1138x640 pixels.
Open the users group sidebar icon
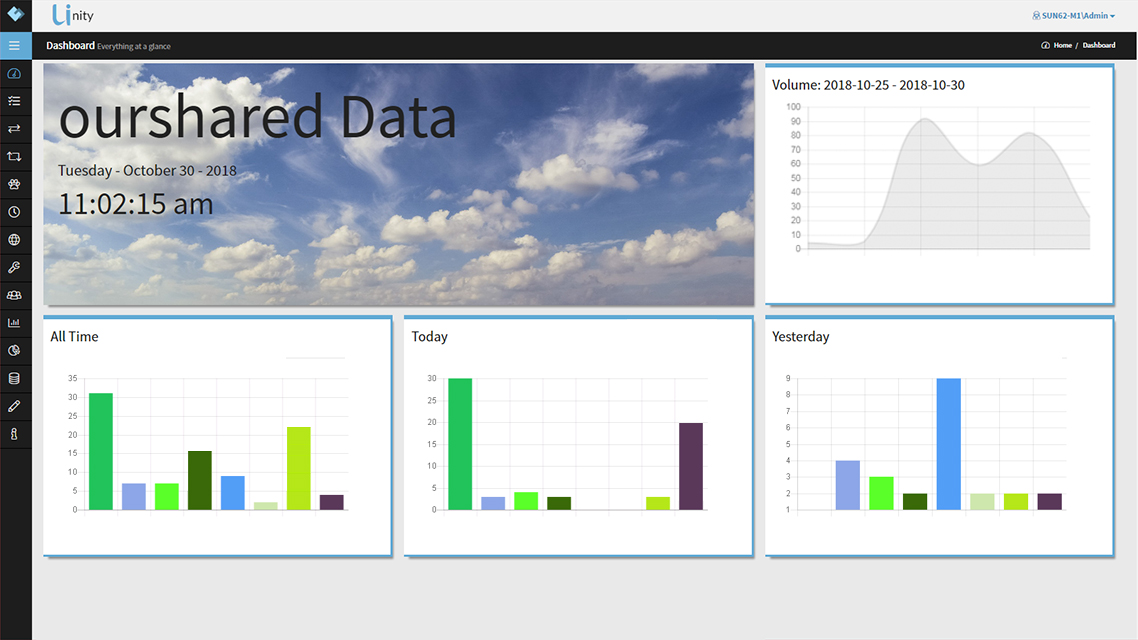14,295
